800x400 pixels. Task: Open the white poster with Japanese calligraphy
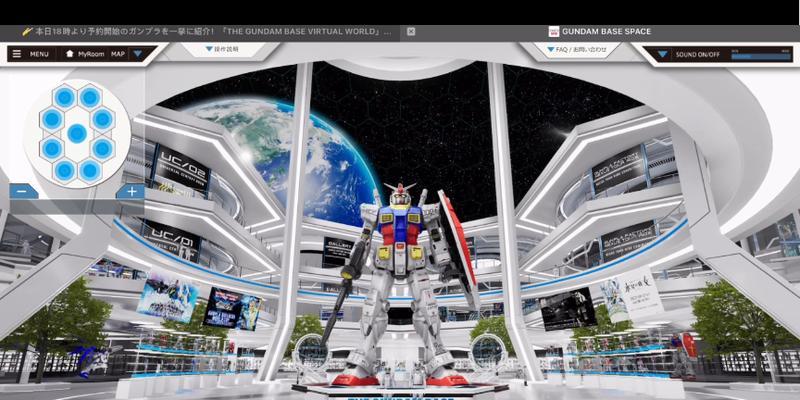[633, 294]
